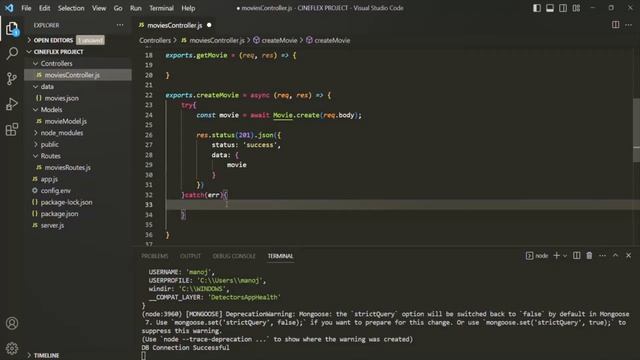Click the Explorer more actions ellipsis
This screenshot has width=640, height=360.
pos(120,25)
